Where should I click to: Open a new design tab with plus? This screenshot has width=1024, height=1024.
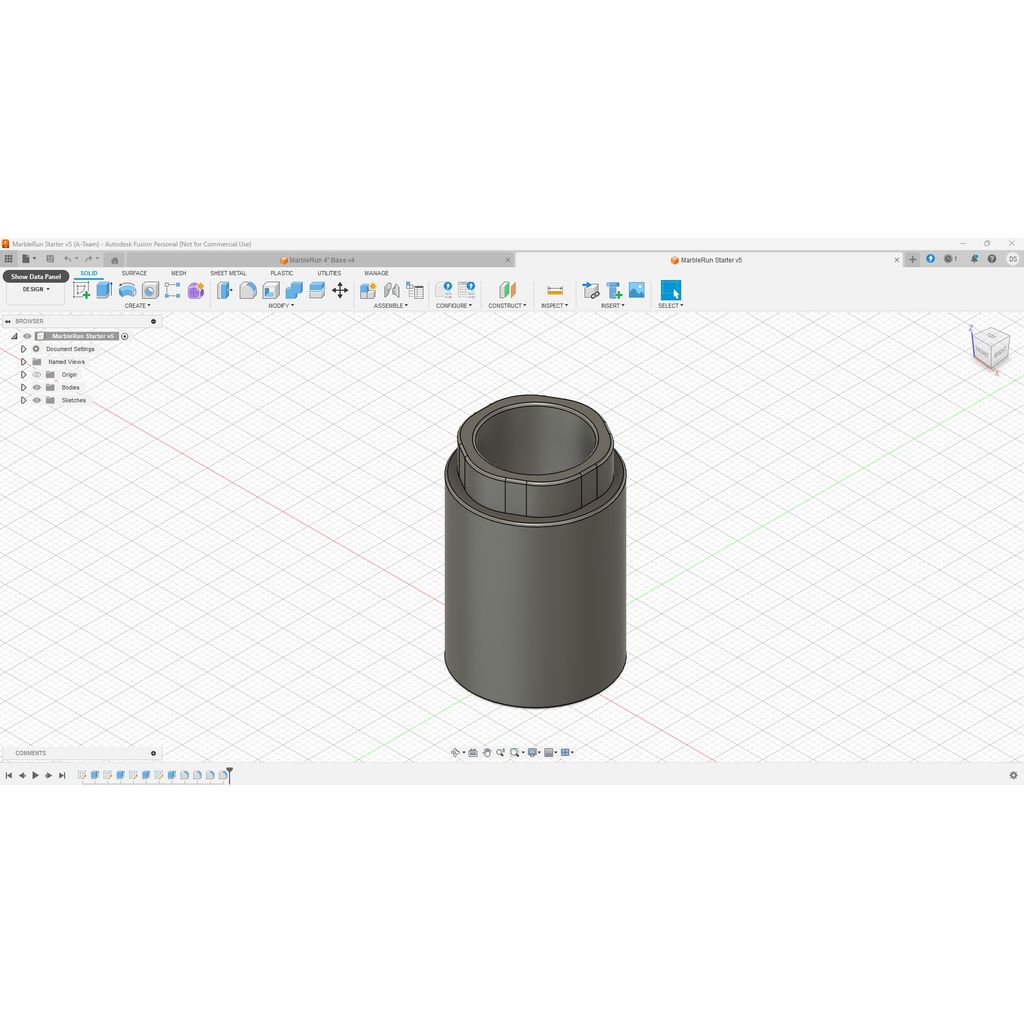point(912,259)
